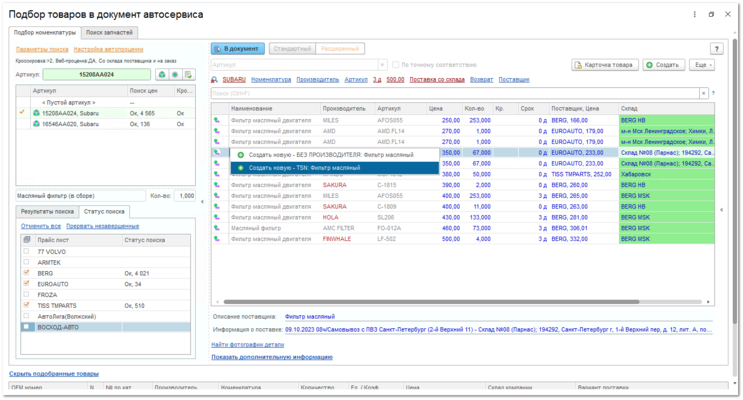Open the Еще dropdown menu
Viewport: 743px width, 400px height.
coord(703,65)
